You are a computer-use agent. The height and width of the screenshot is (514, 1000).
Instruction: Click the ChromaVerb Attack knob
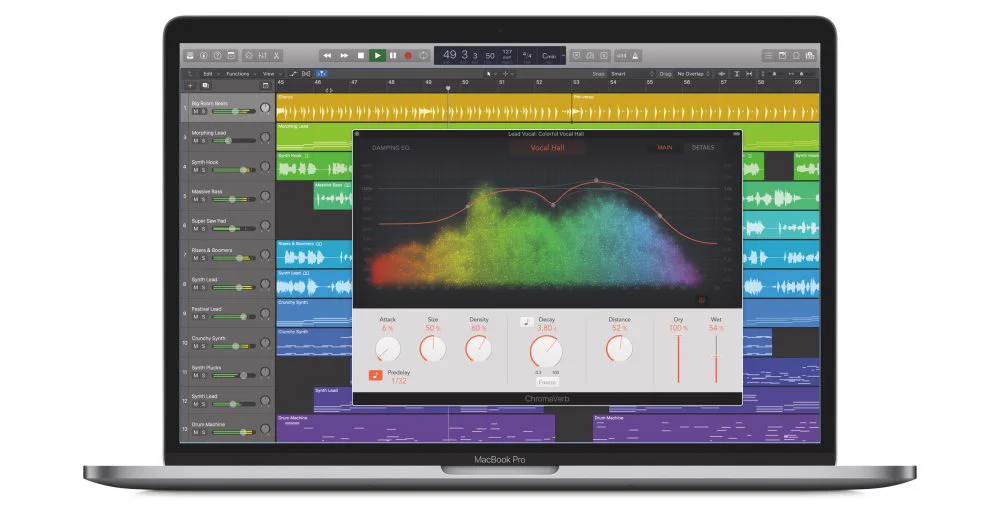click(x=387, y=348)
